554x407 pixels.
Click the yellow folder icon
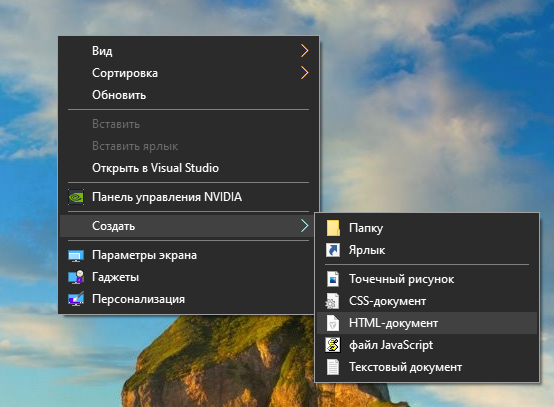tap(333, 228)
